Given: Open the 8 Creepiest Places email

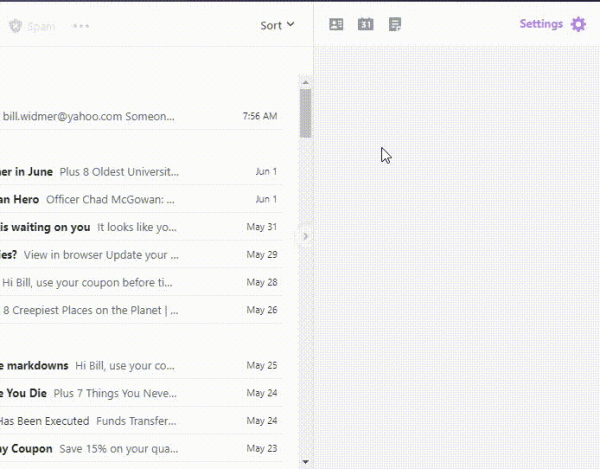Looking at the screenshot, I should tap(140, 310).
